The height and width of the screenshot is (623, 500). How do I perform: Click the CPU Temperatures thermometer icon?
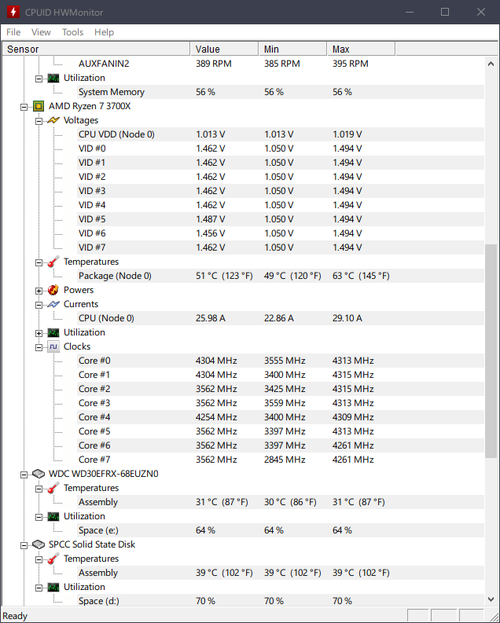point(53,262)
